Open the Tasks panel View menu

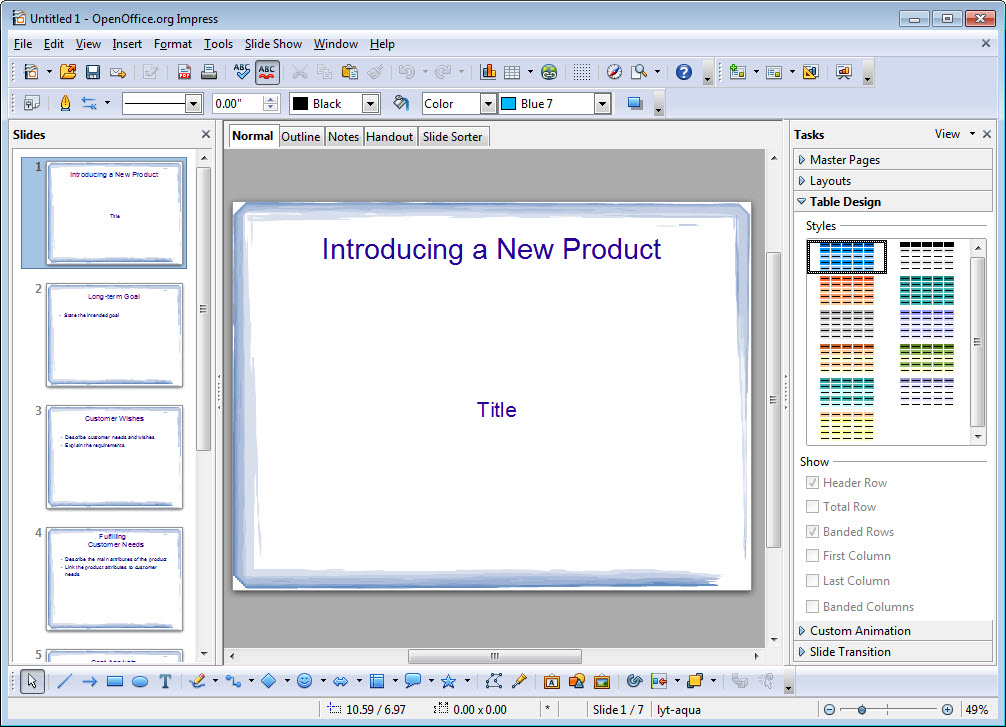click(954, 133)
